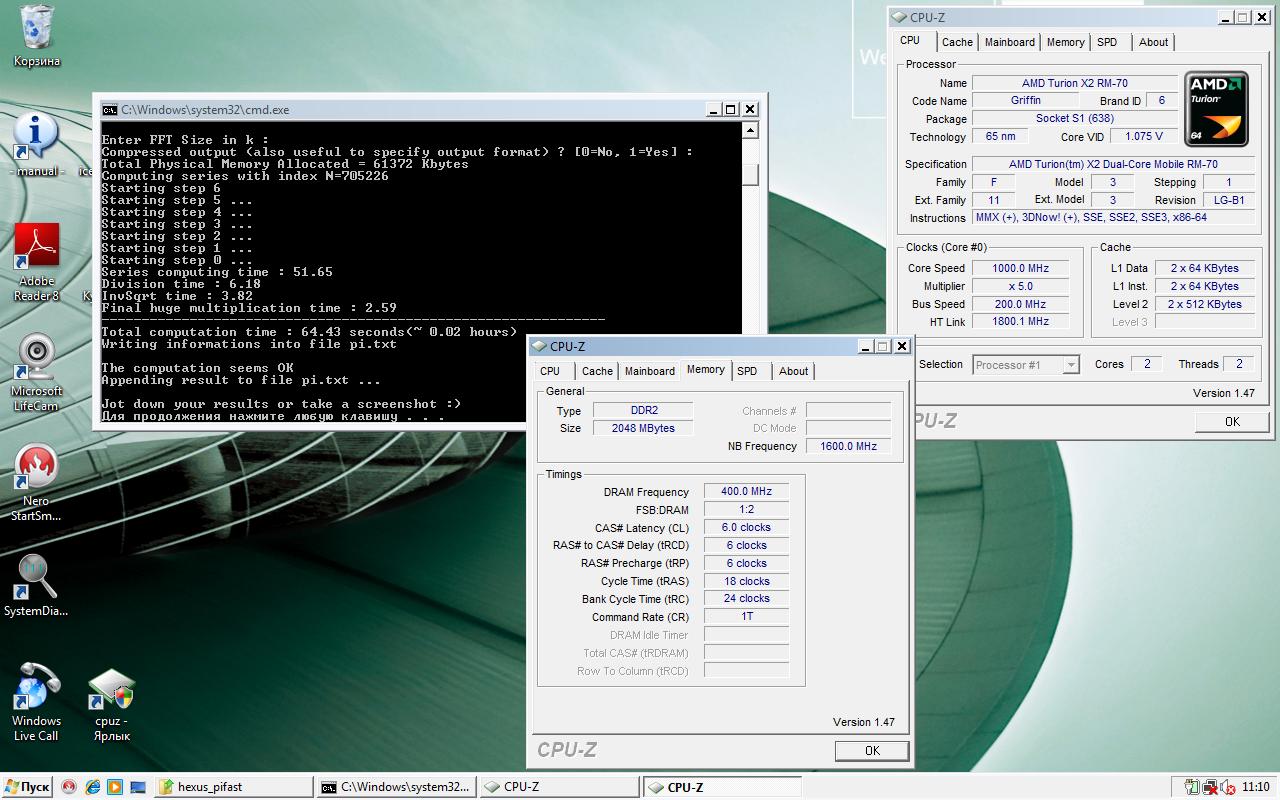This screenshot has width=1280, height=800.
Task: Click the DRAM Frequency 400.0 MHz value
Action: pos(746,491)
